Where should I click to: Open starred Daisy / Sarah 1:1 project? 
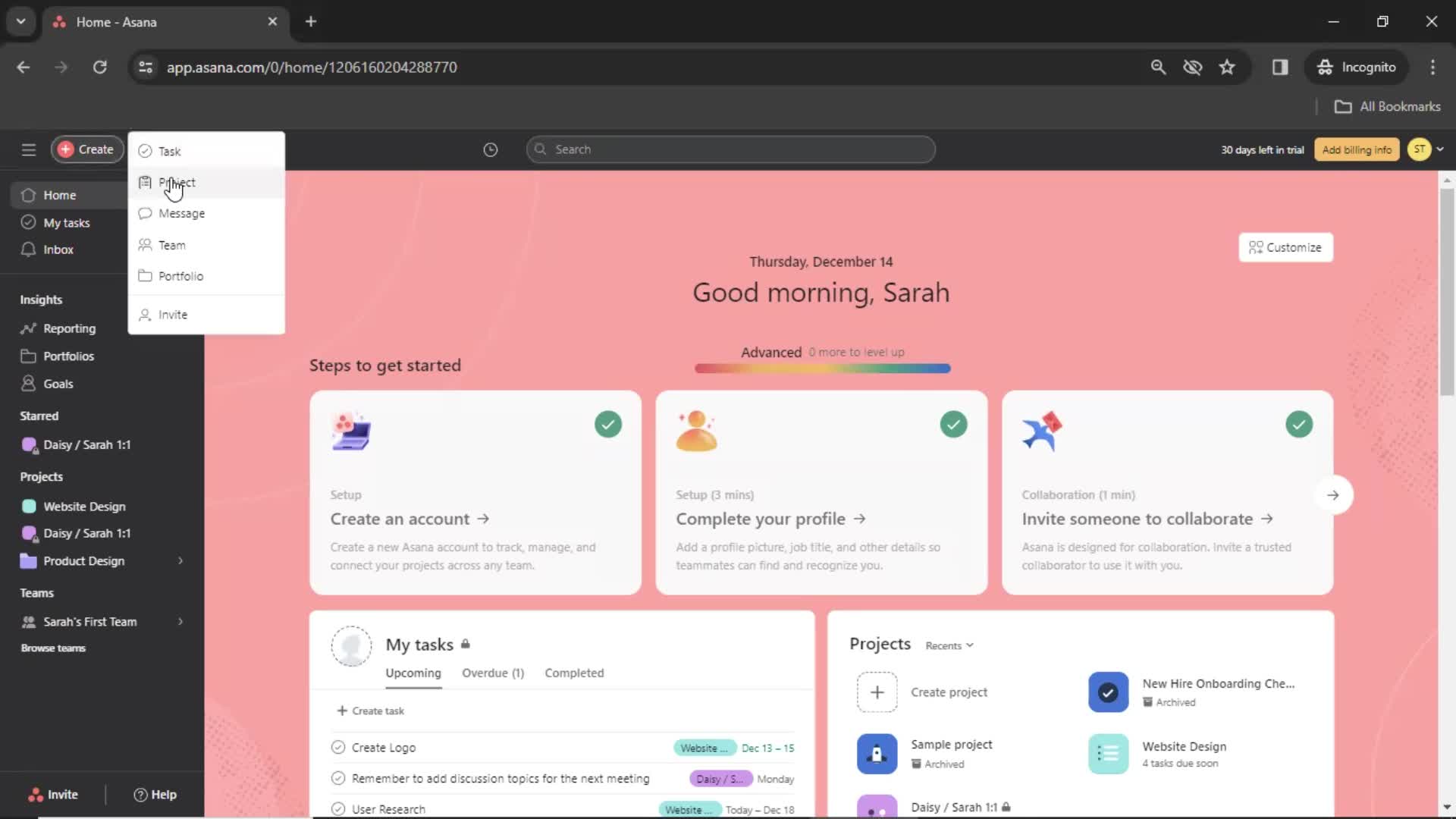[86, 444]
